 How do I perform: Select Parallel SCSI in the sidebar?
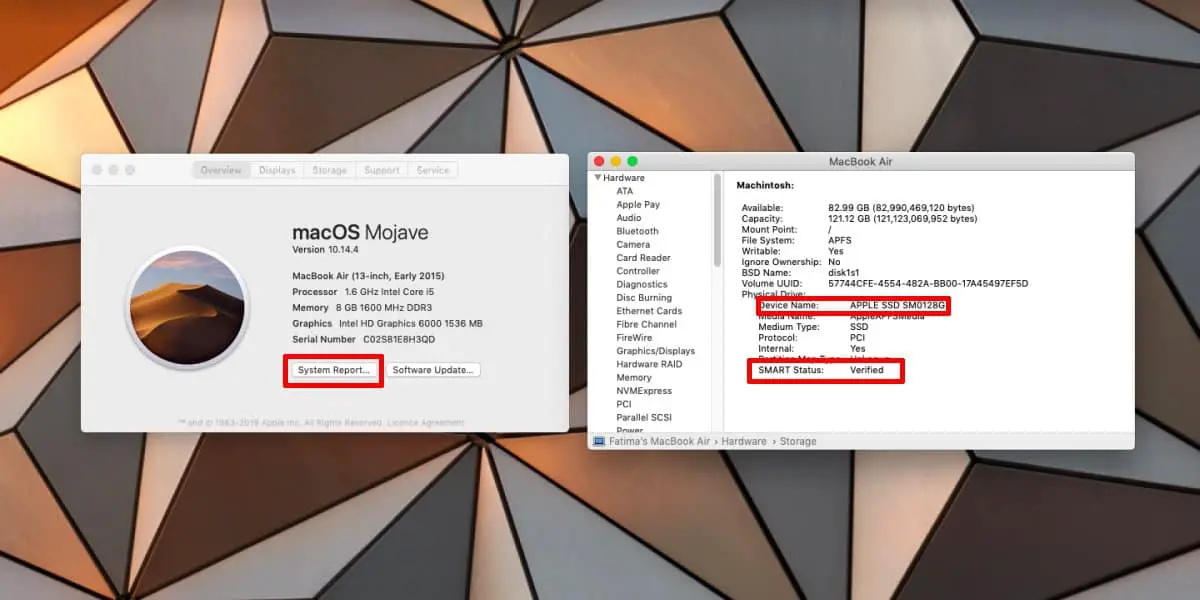(644, 418)
